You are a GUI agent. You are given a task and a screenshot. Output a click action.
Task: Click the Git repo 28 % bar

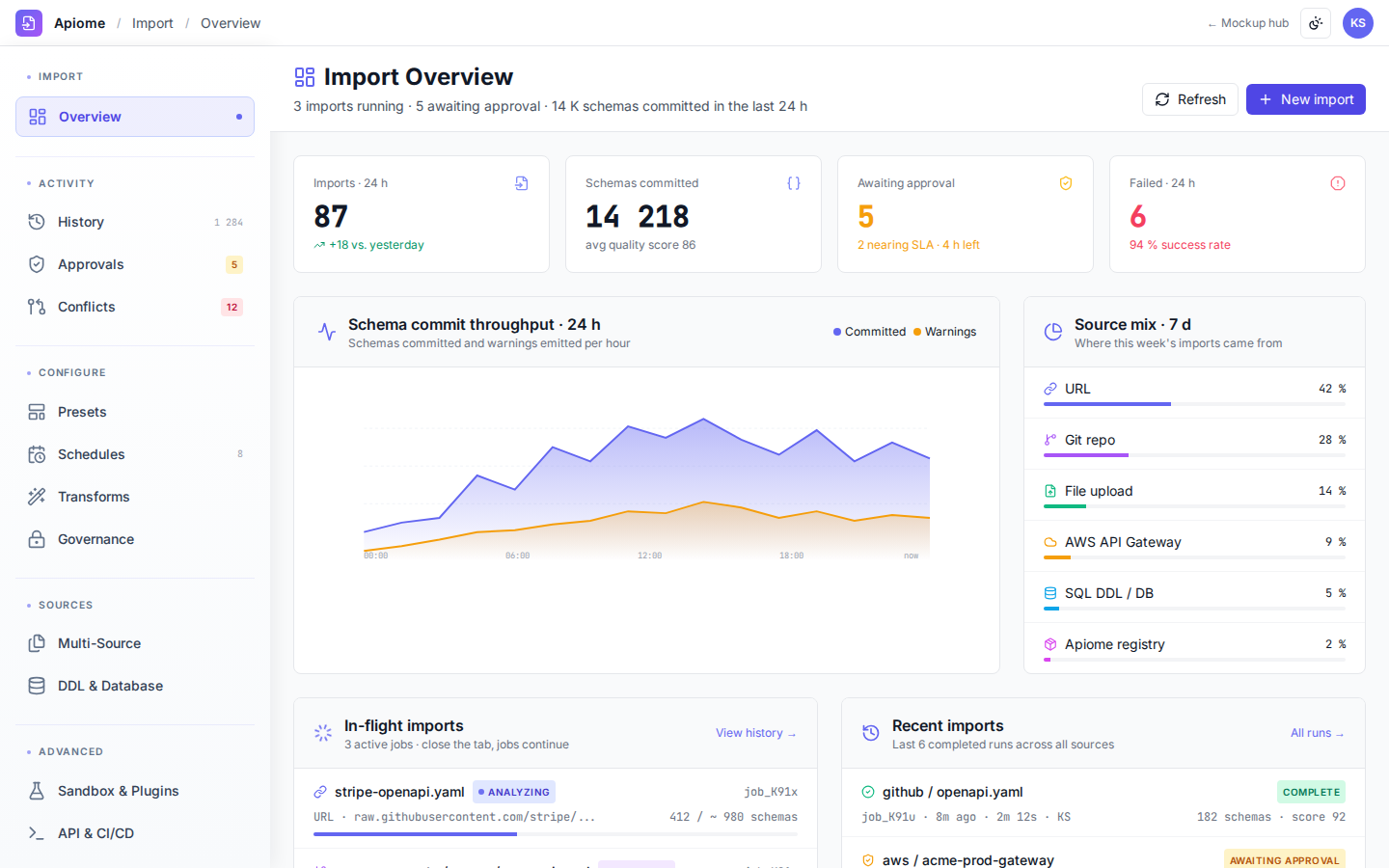point(1194,455)
